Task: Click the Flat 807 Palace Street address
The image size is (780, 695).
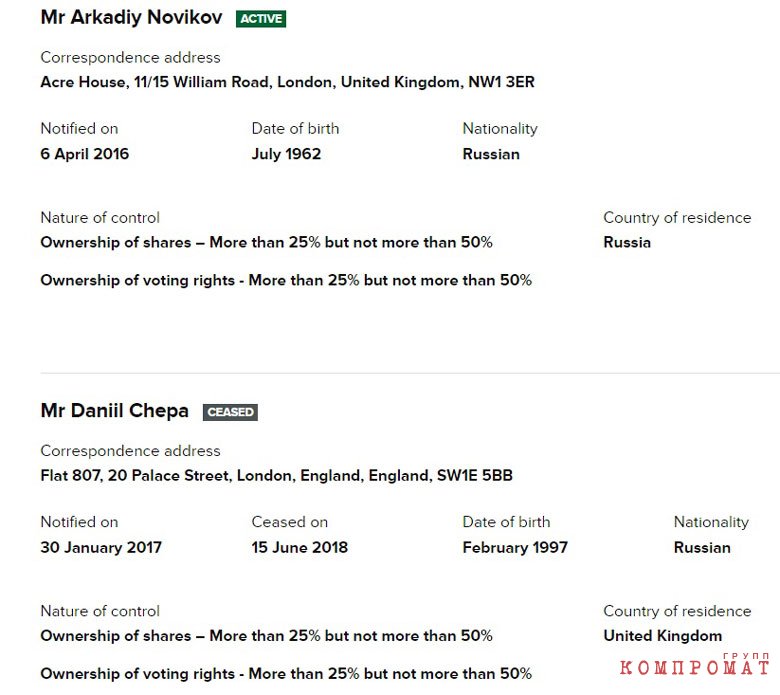Action: coord(277,476)
